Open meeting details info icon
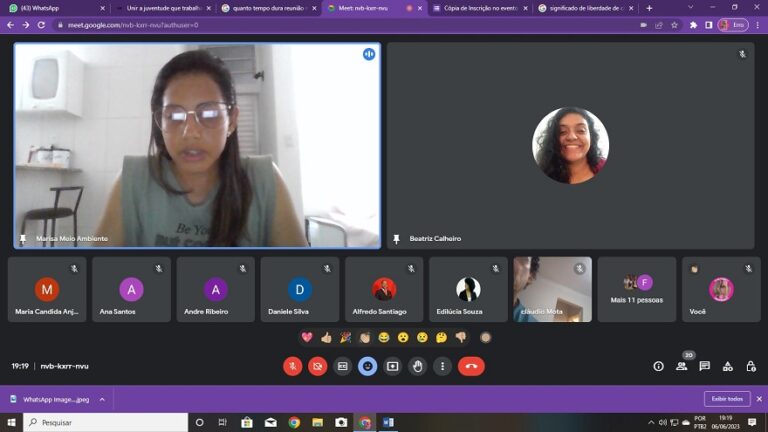This screenshot has width=768, height=432. (x=658, y=366)
